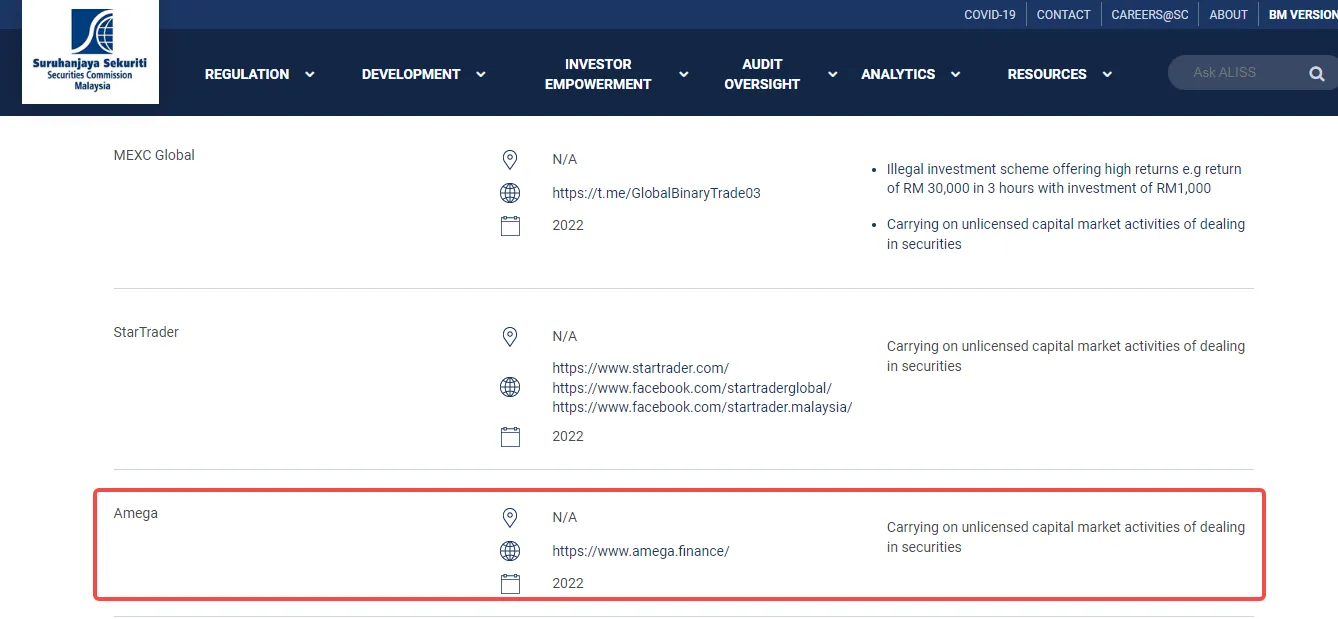Visit the CAREERS@SC link
The width and height of the screenshot is (1338, 619).
pos(1150,15)
